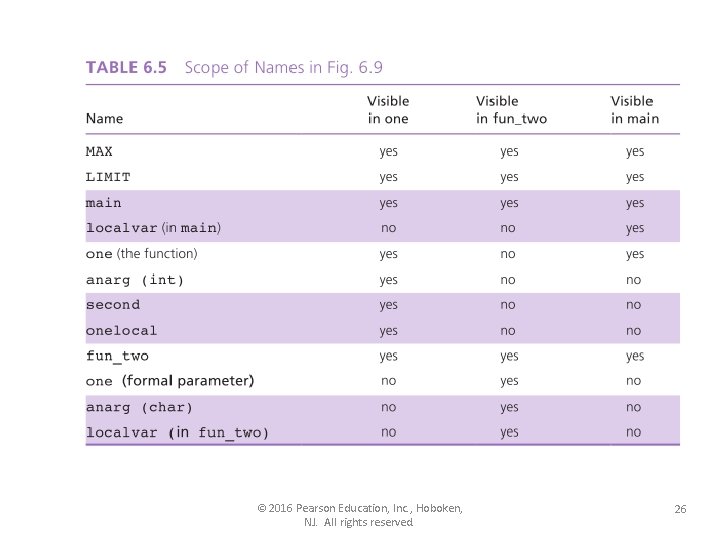The height and width of the screenshot is (540, 720).
Task: Click the Visible in fun_two column header
Action: pos(512,110)
